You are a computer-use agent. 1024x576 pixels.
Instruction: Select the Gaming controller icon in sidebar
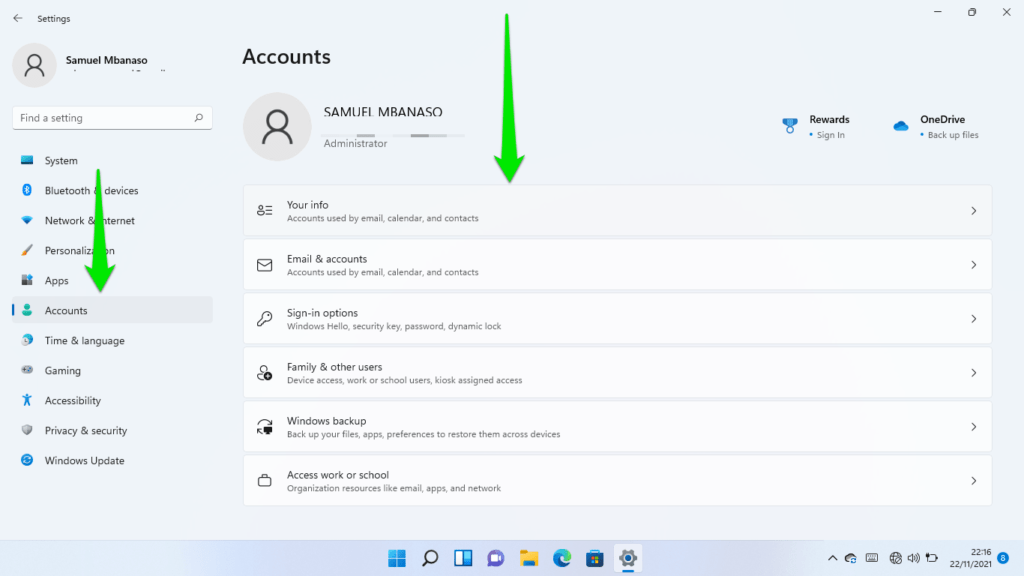26,370
